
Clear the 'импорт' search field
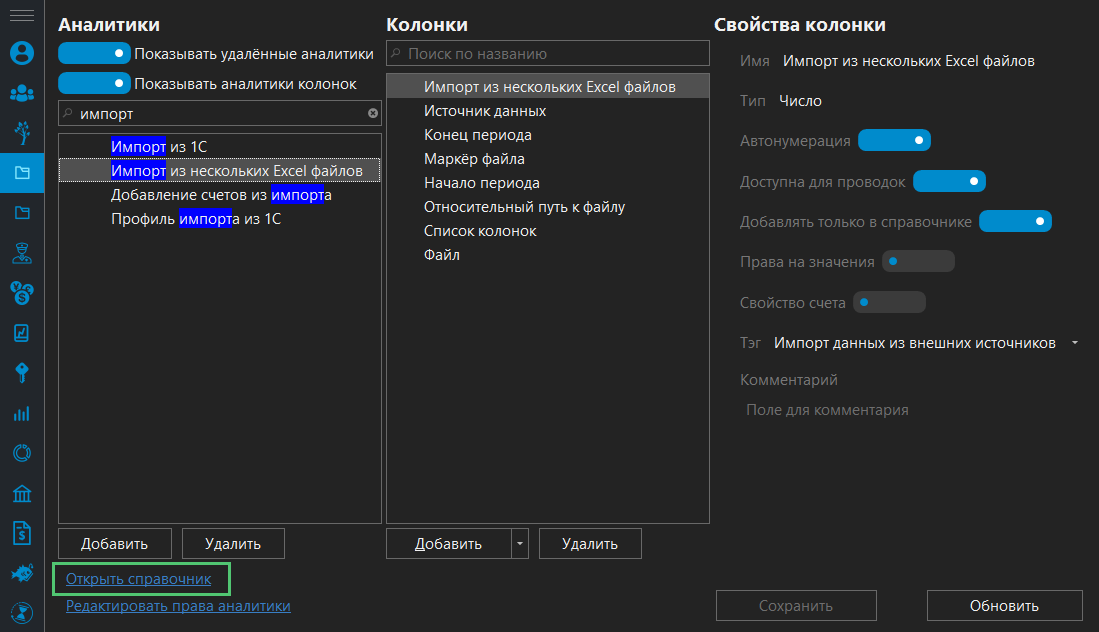click(x=373, y=114)
